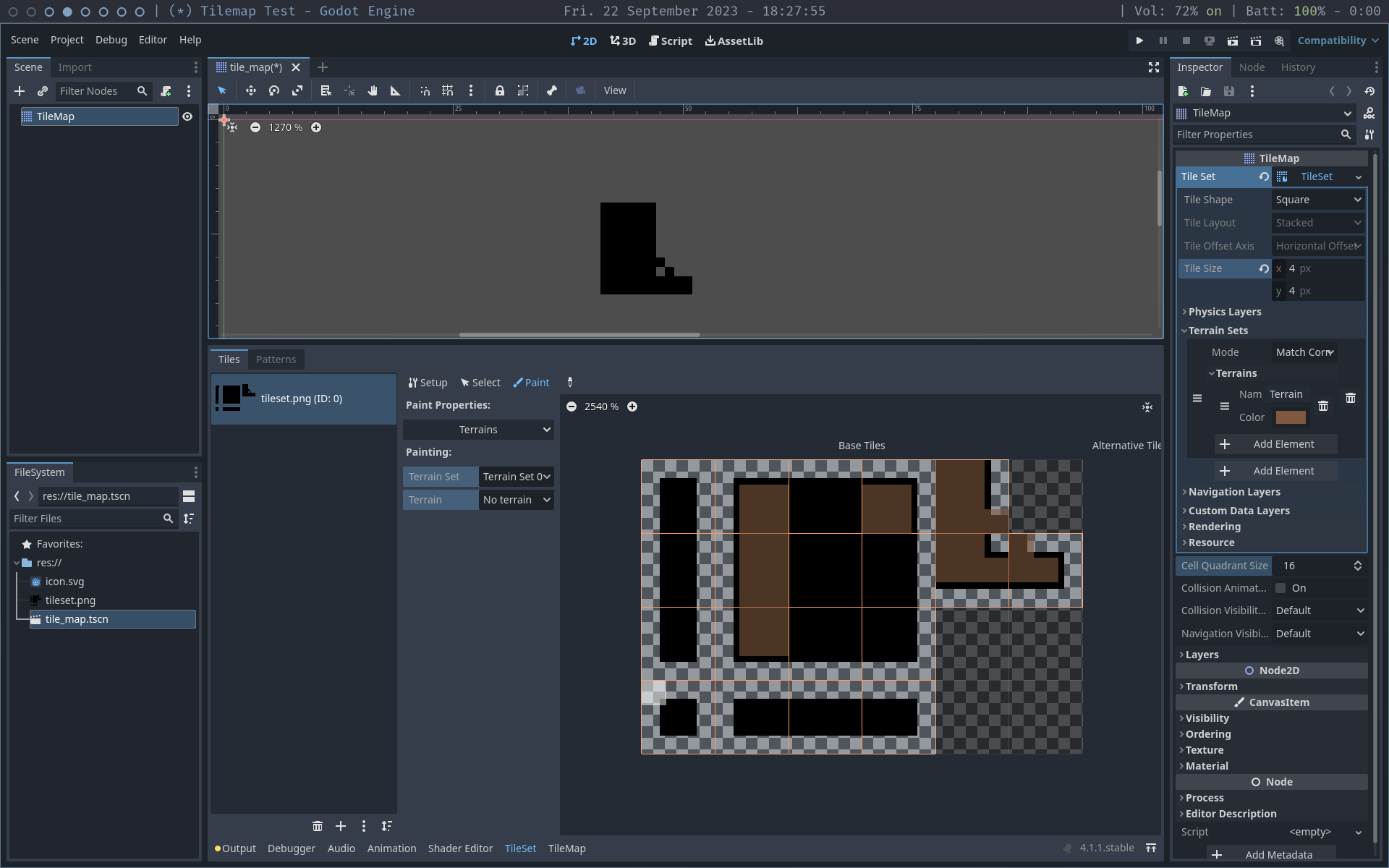Expand the Physics Layers section

tap(1226, 311)
